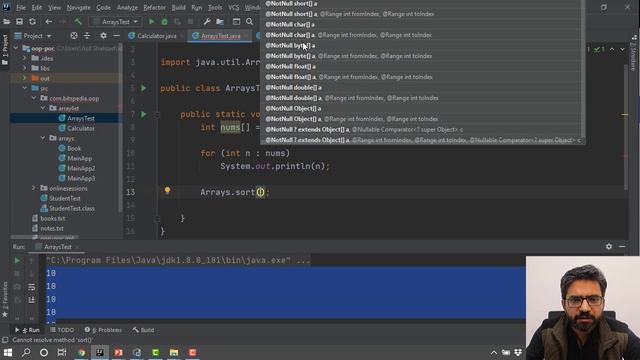Open the Navigate menu
This screenshot has width=640, height=360.
pos(78,7)
